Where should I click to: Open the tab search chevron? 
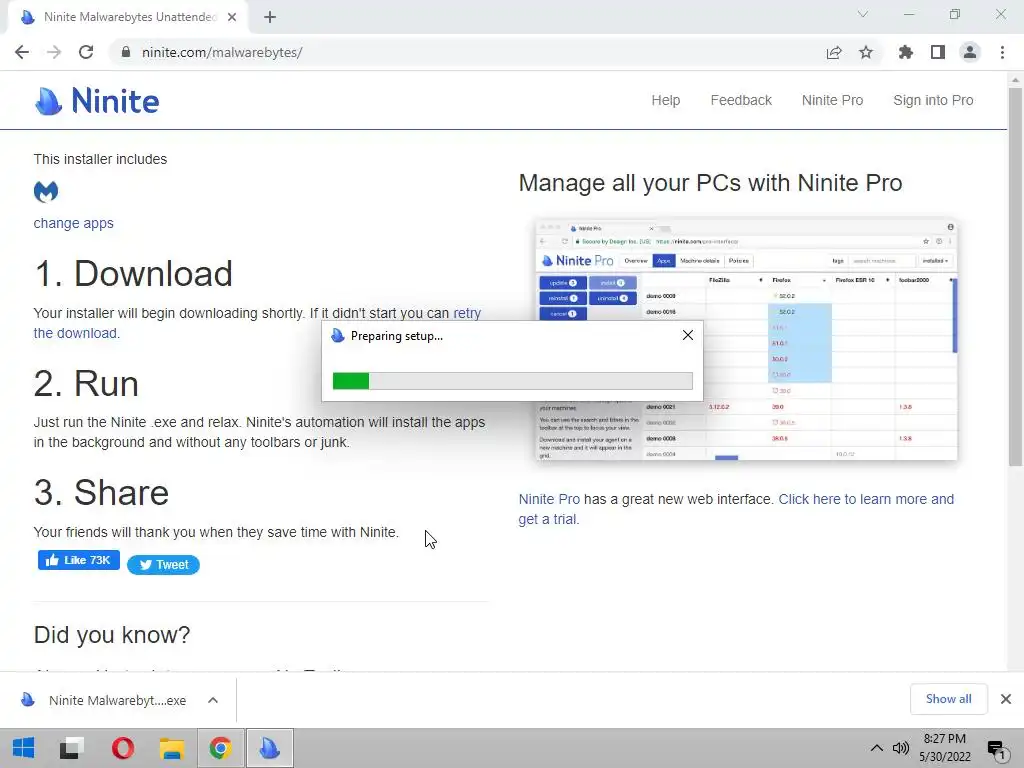click(863, 14)
